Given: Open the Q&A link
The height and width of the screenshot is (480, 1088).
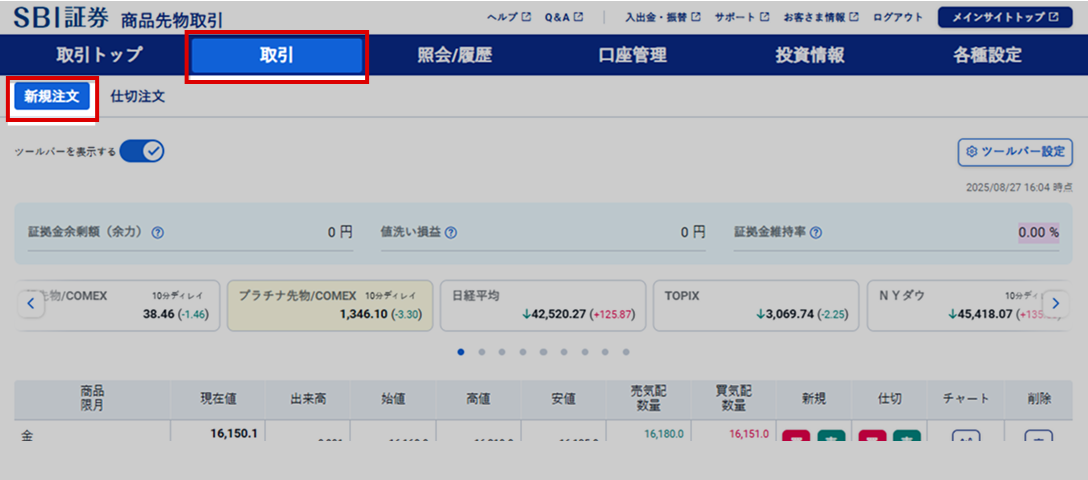Looking at the screenshot, I should tap(564, 17).
